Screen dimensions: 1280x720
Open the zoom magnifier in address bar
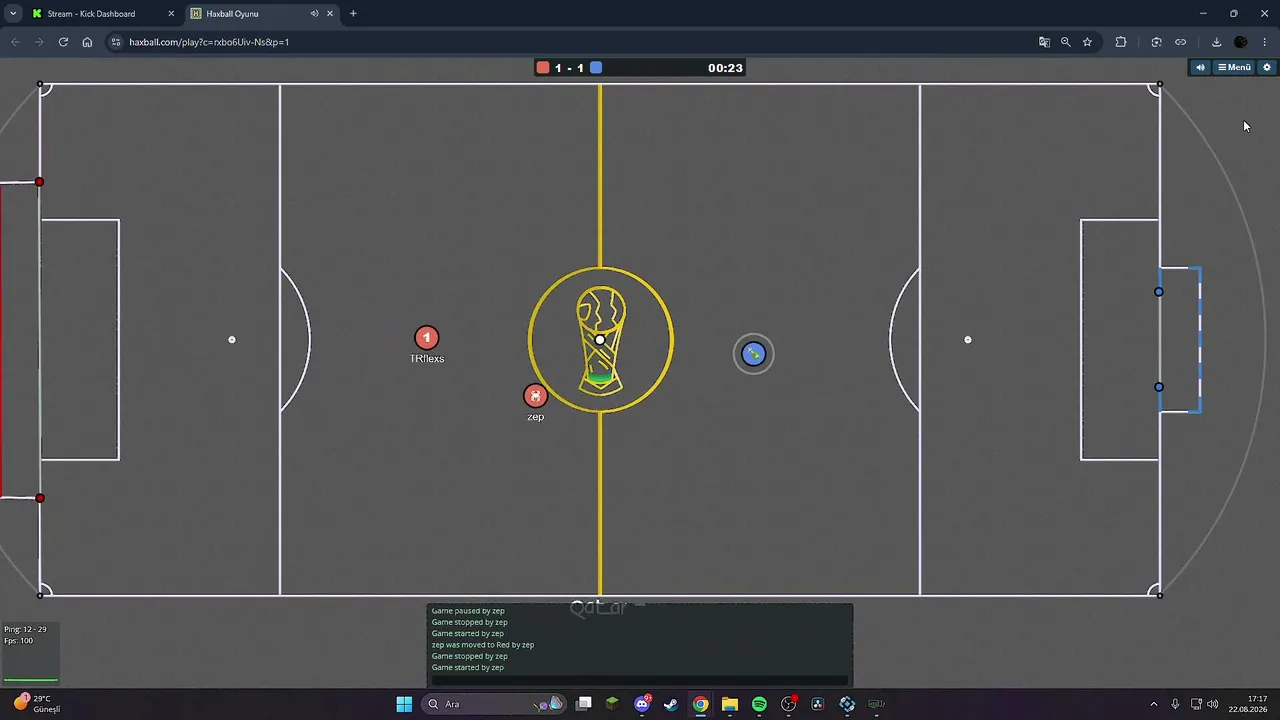1065,42
